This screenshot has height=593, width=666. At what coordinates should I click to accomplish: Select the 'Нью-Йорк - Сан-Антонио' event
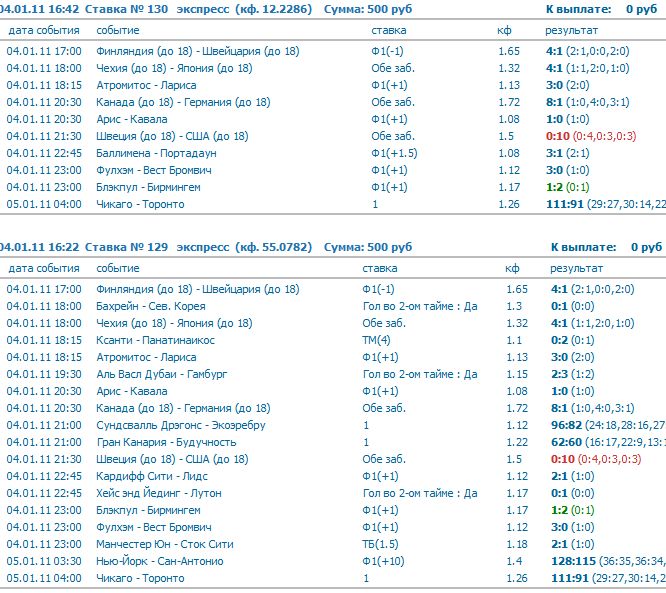160,561
